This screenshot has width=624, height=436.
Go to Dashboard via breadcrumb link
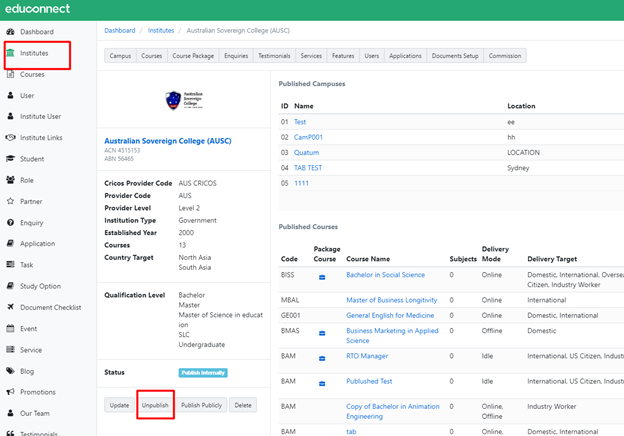pyautogui.click(x=119, y=31)
